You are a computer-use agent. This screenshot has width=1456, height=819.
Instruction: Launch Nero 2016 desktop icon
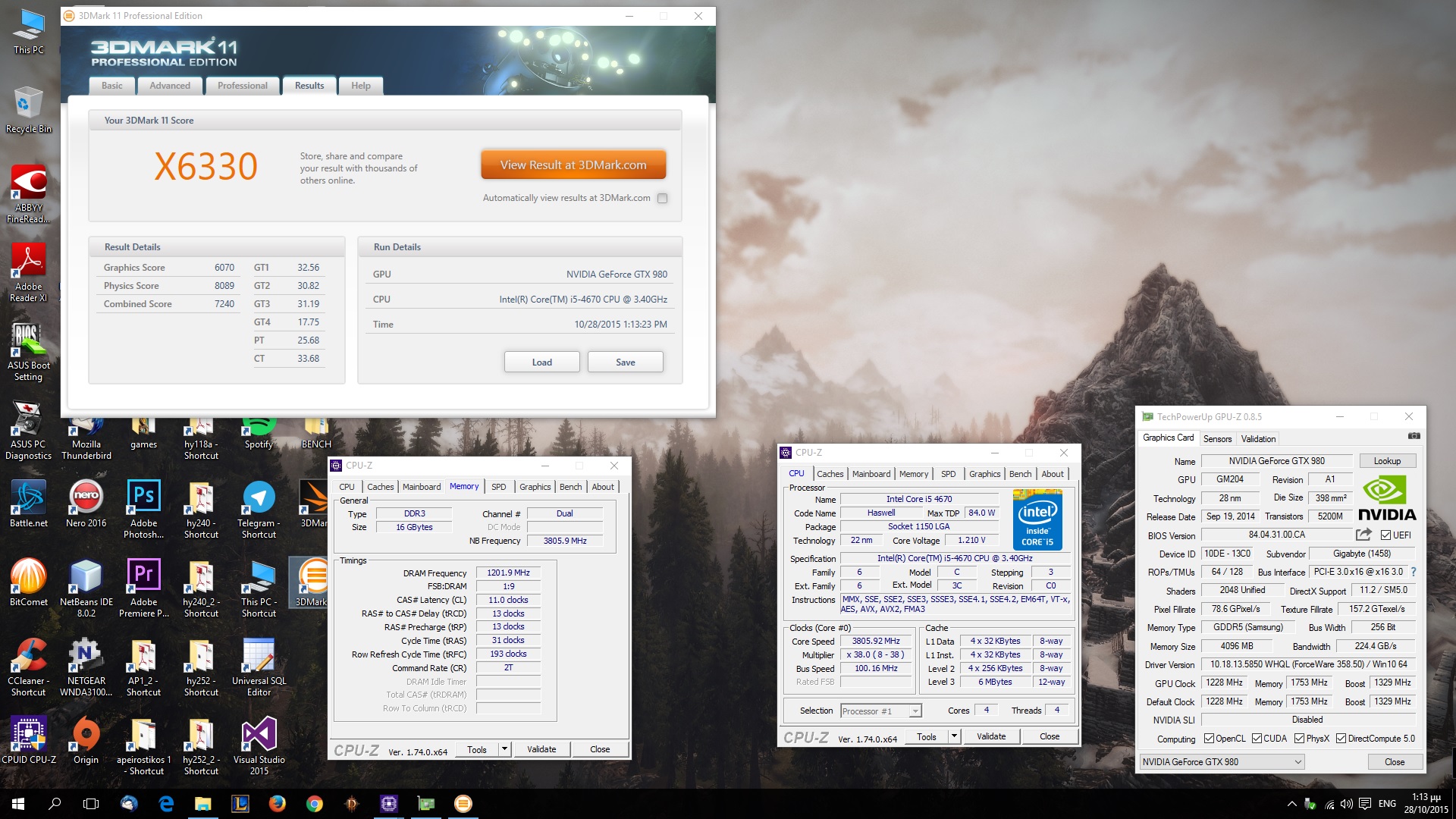coord(86,504)
